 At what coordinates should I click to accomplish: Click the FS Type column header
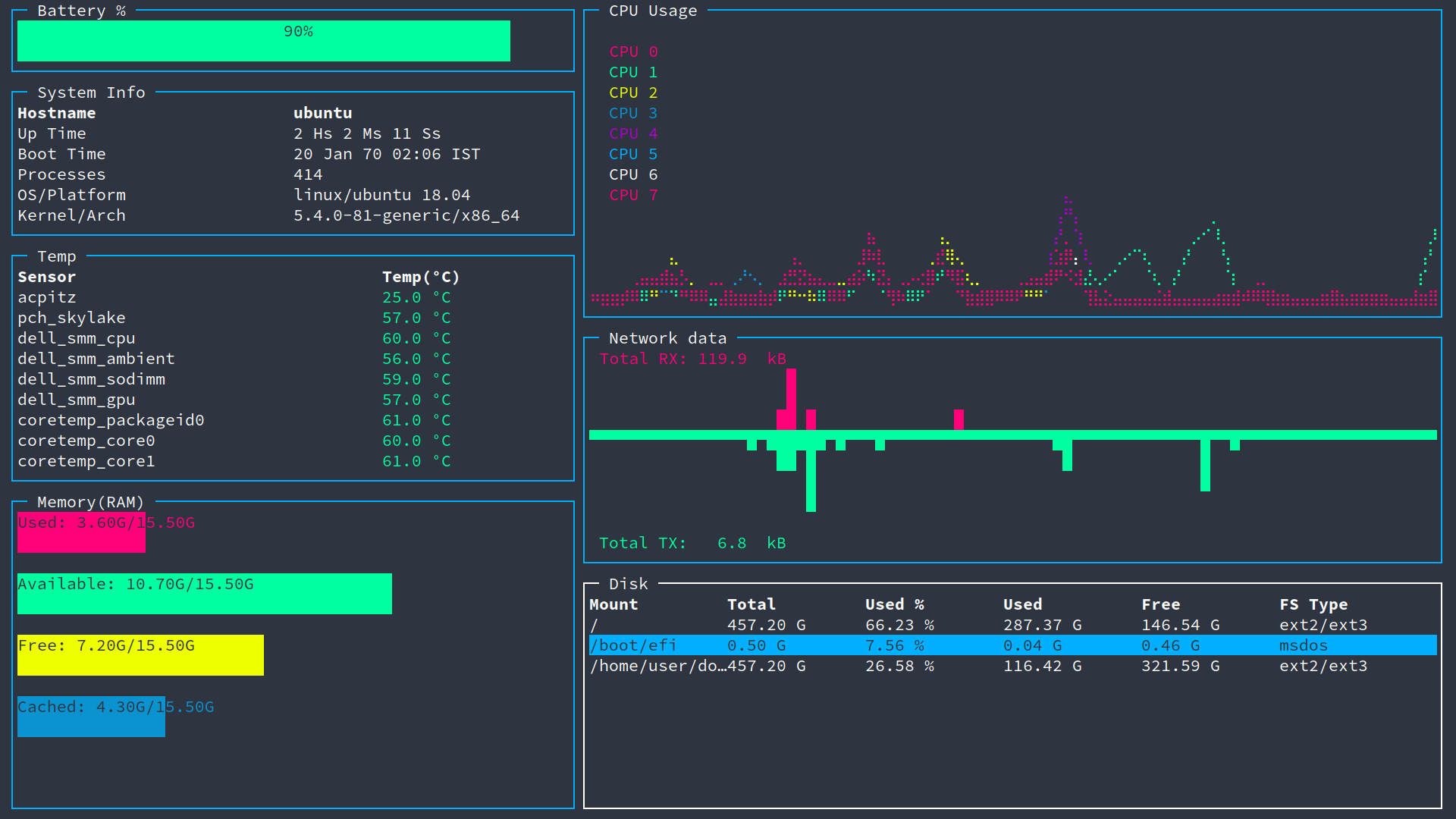coord(1313,604)
